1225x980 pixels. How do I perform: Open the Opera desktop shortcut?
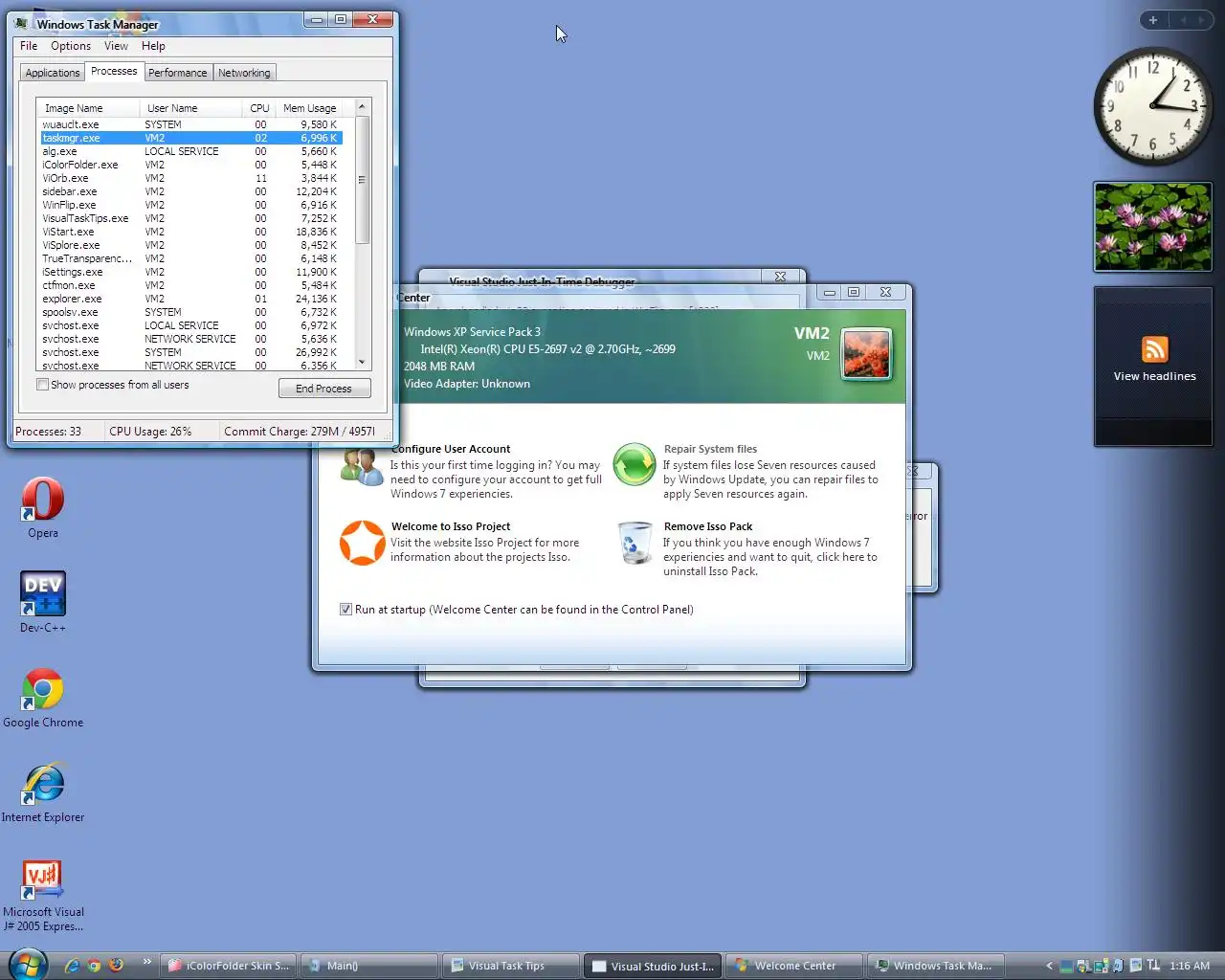point(42,507)
